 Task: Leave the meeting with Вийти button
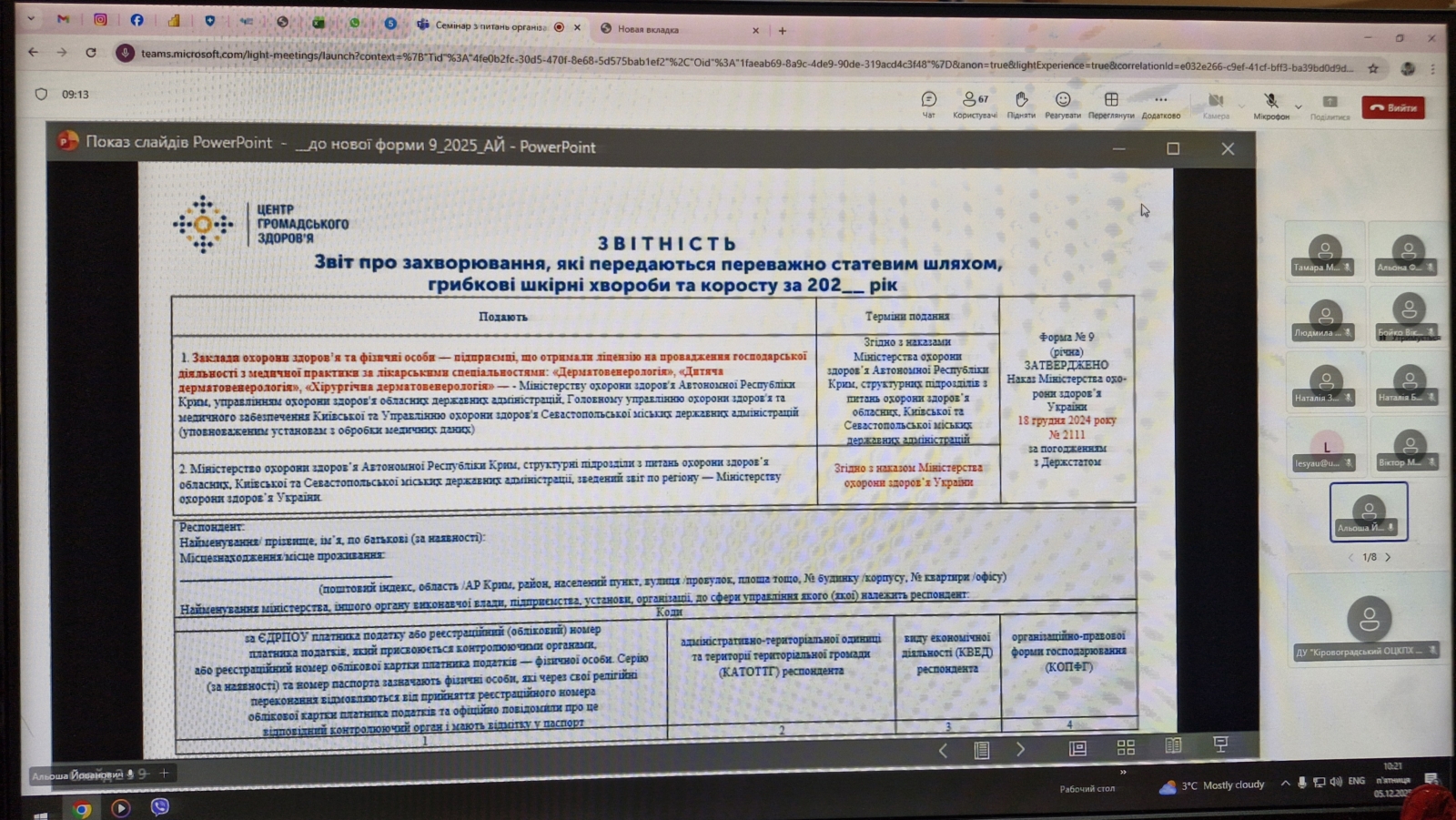1393,107
